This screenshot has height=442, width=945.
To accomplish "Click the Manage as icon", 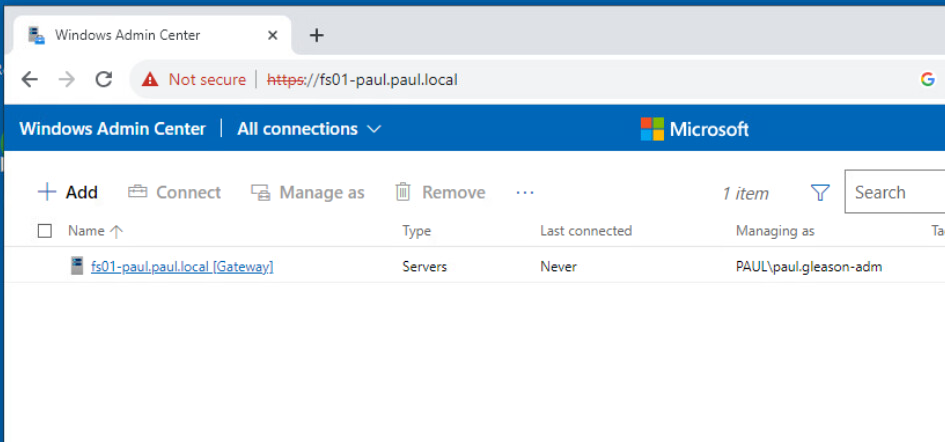I will click(x=261, y=192).
